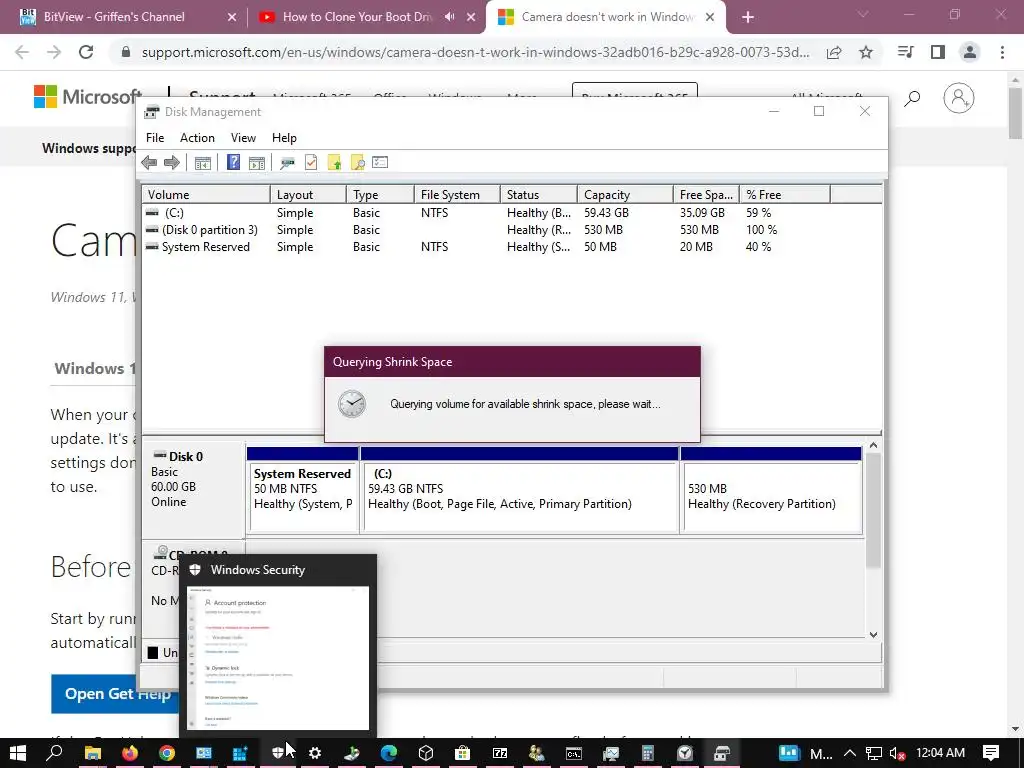The image size is (1024, 768).
Task: Open the Action menu in Disk Management
Action: coord(197,138)
